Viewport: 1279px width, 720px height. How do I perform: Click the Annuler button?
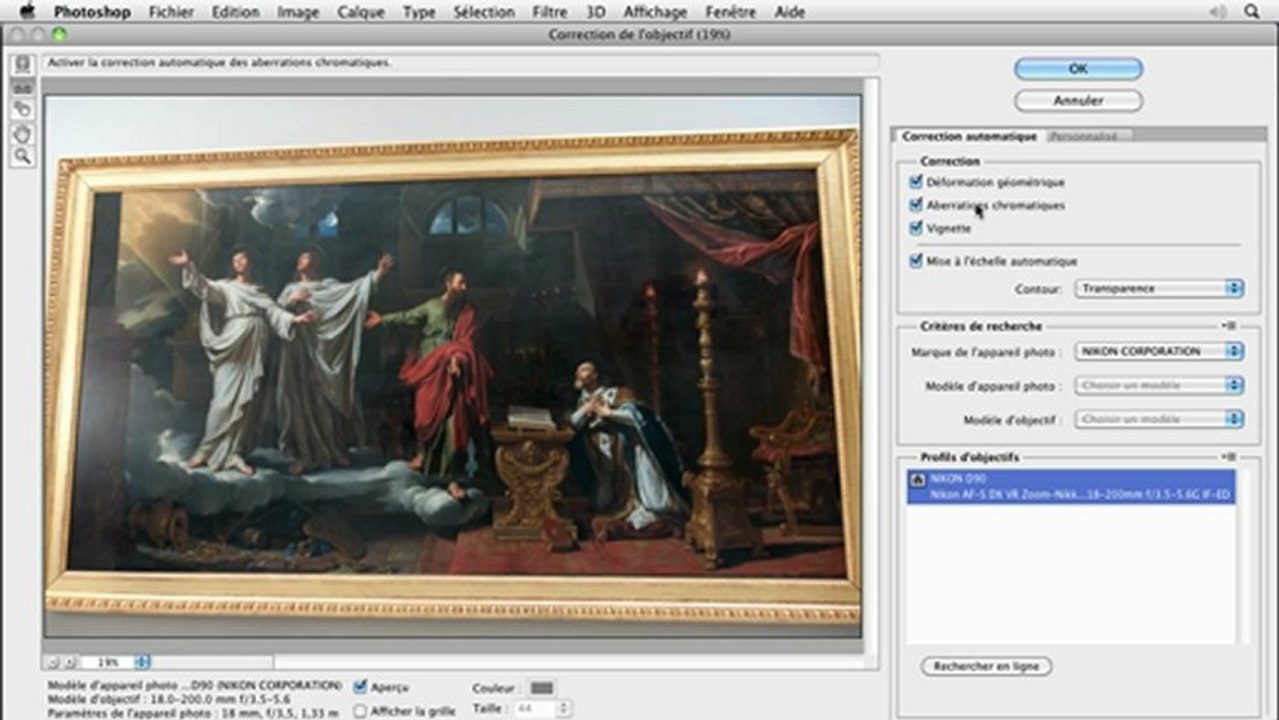1078,101
